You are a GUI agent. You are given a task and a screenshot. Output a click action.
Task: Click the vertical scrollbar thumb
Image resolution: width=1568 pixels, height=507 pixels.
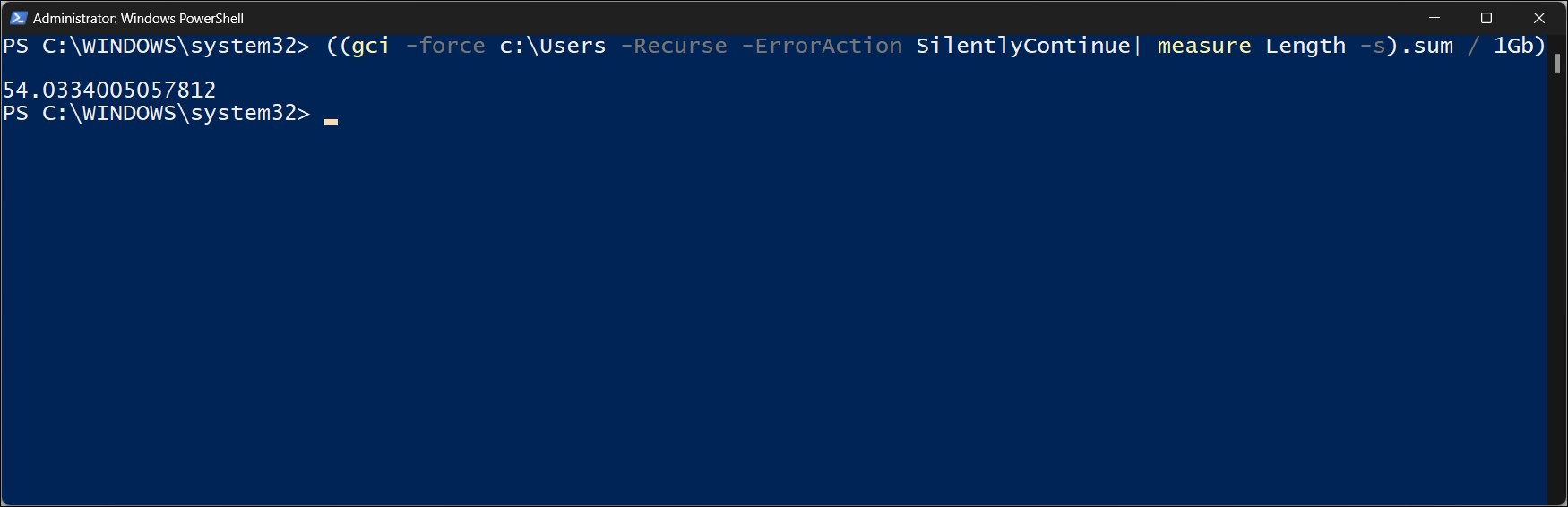click(1557, 64)
